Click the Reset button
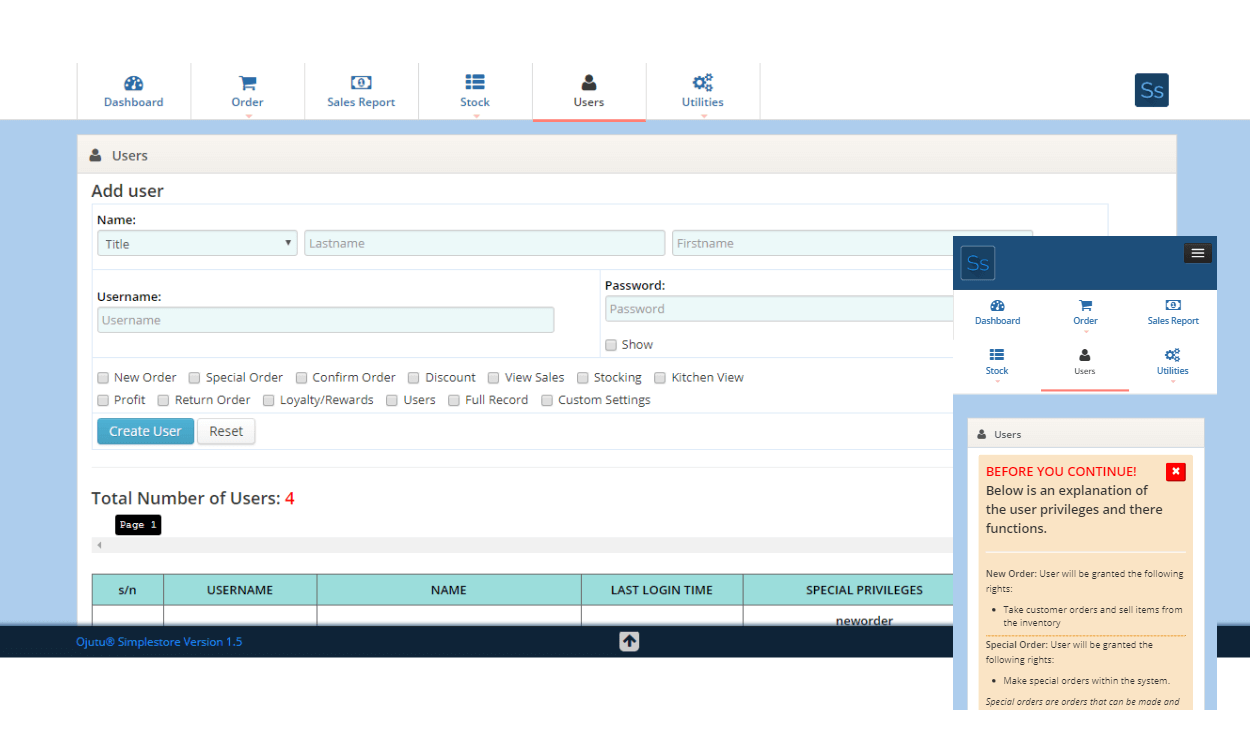 click(x=226, y=431)
